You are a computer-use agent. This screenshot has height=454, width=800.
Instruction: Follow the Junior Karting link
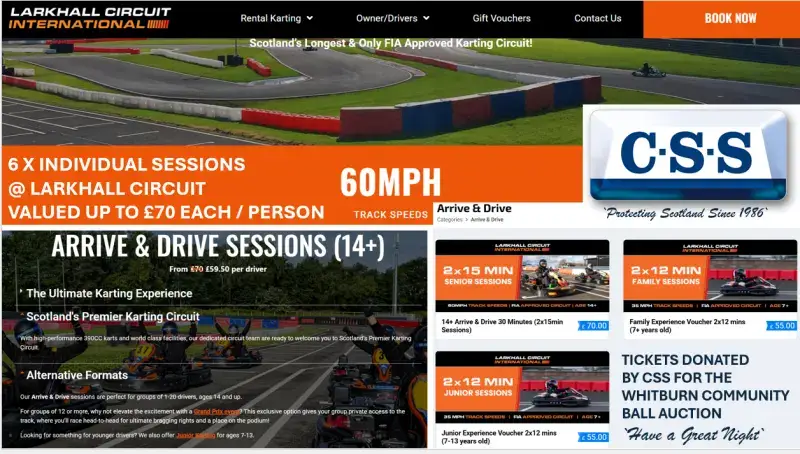(195, 435)
